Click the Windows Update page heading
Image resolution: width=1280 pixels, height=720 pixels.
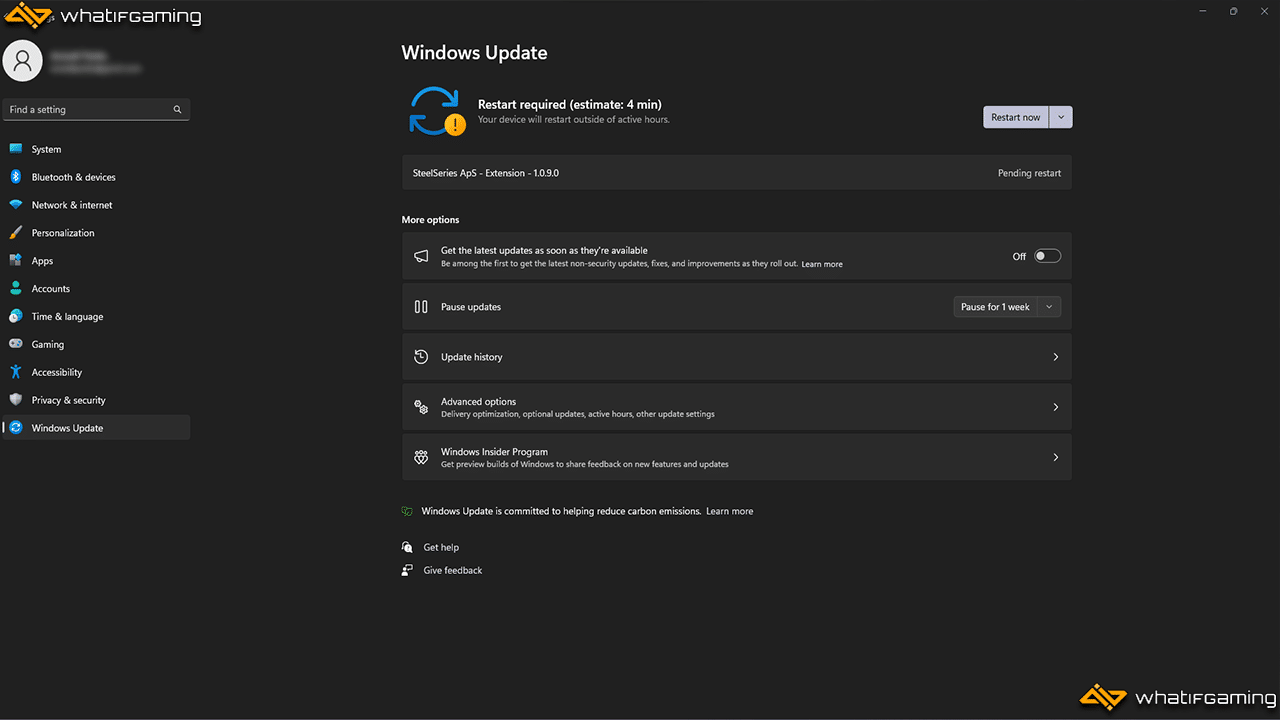click(x=474, y=53)
